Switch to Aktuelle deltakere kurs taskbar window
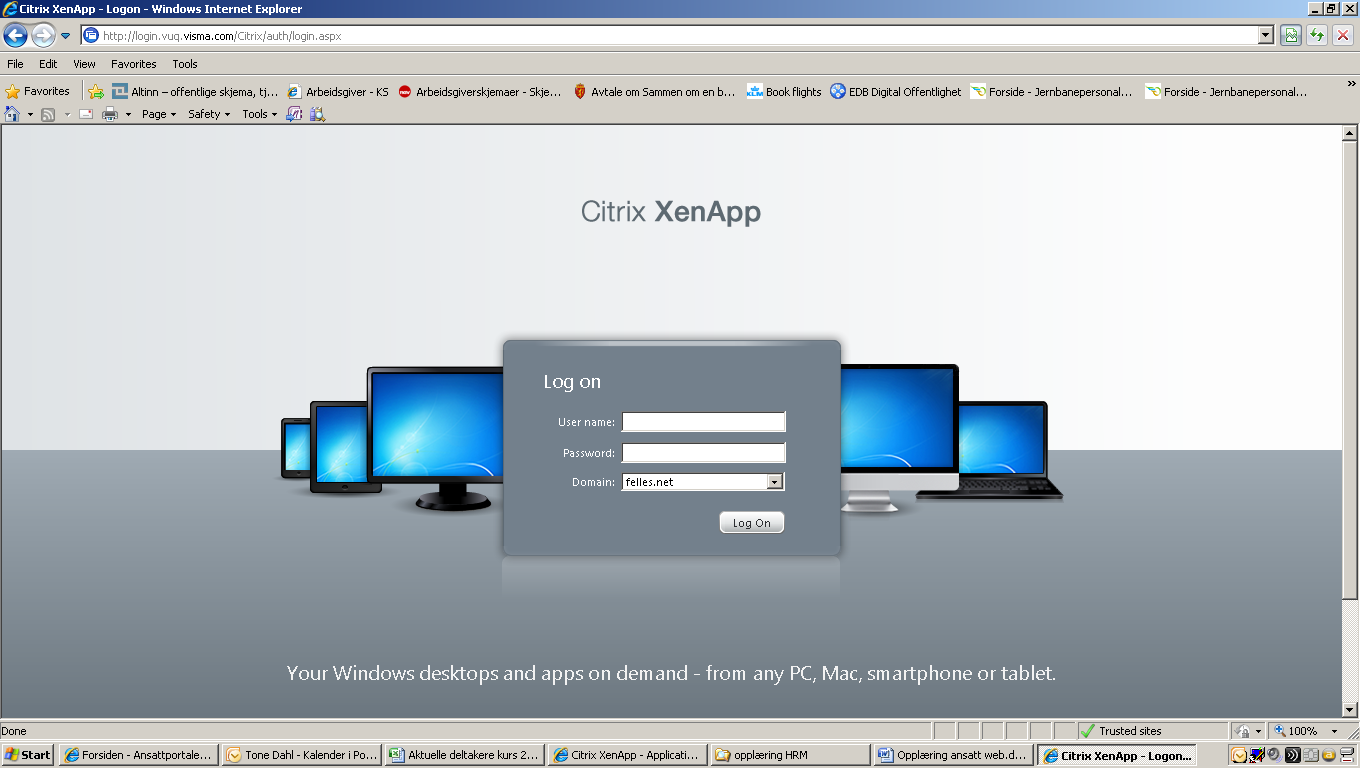Viewport: 1360px width, 768px height. pyautogui.click(x=465, y=755)
